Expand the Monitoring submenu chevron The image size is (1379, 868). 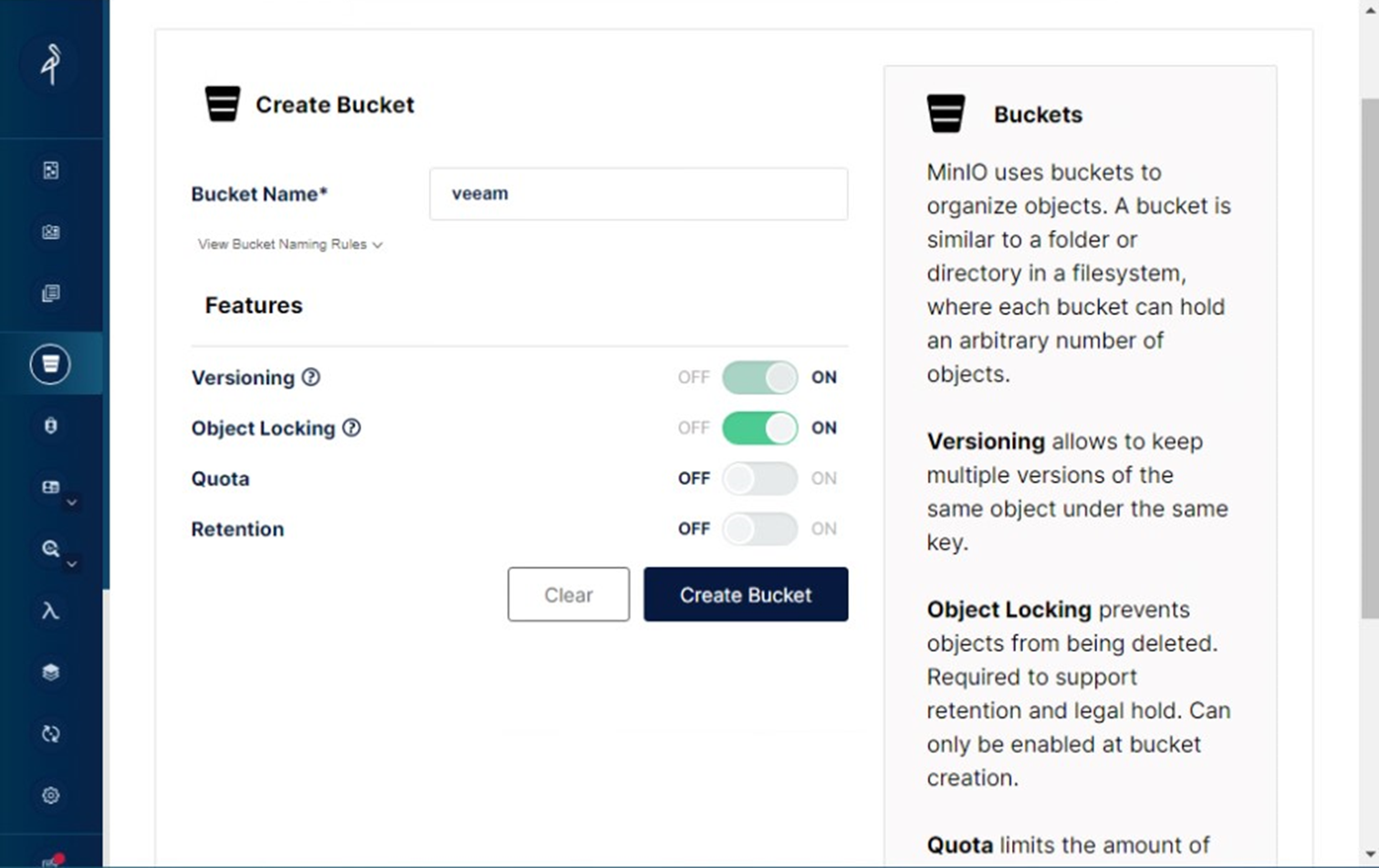click(x=72, y=503)
